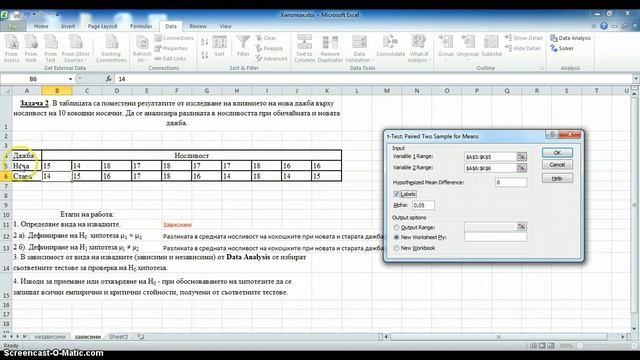The image size is (640, 360).
Task: Toggle the Labels checkbox
Action: (396, 194)
